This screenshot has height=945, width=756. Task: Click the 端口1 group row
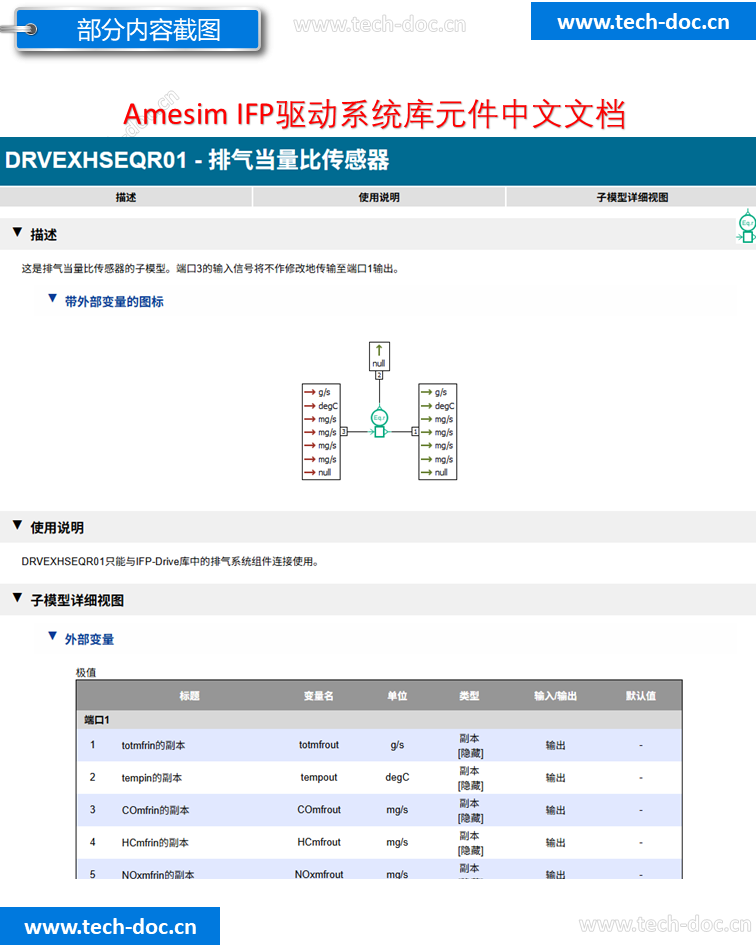click(379, 720)
